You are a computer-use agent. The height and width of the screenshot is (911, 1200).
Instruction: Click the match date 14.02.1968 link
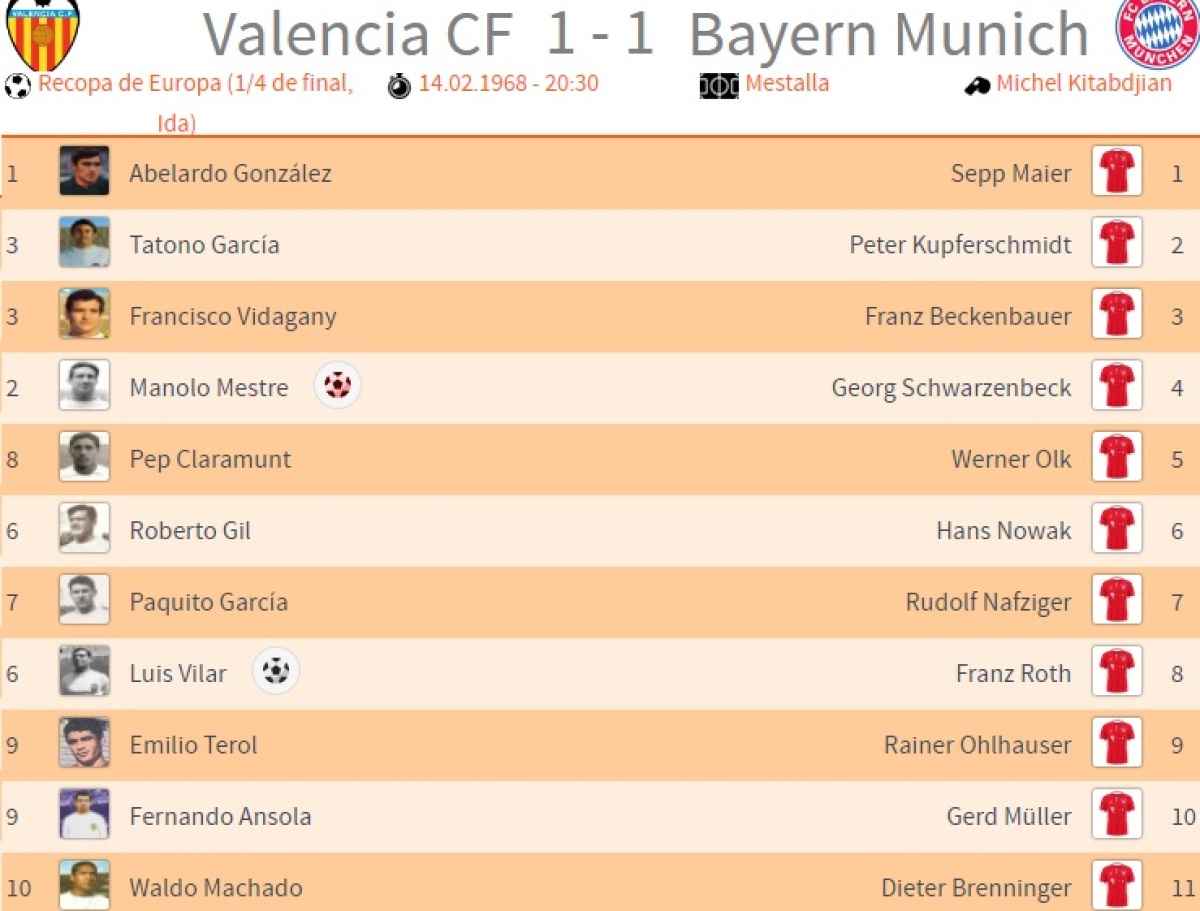tap(508, 83)
